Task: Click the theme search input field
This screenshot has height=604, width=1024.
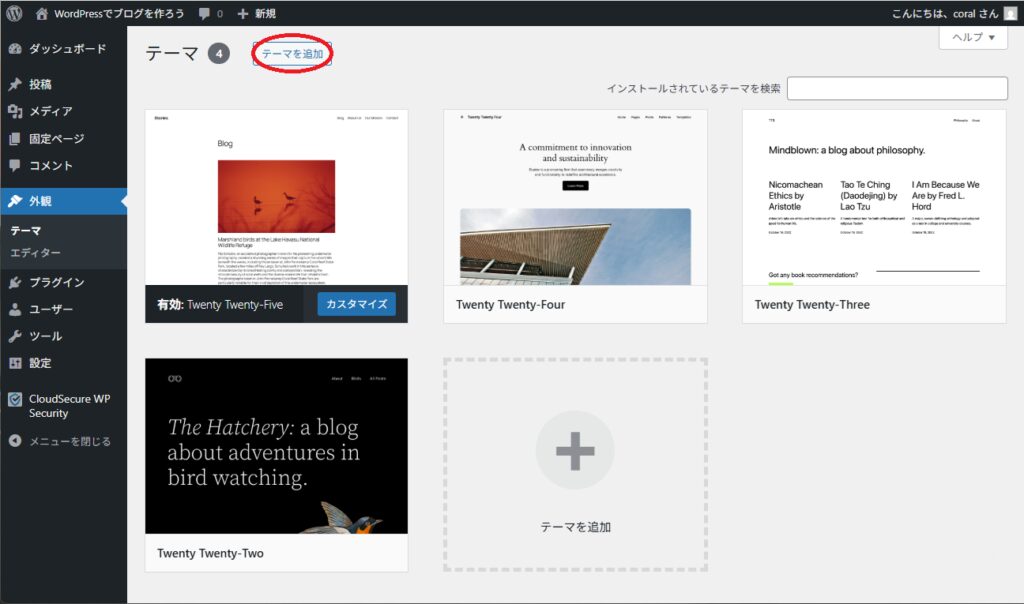Action: click(x=897, y=88)
